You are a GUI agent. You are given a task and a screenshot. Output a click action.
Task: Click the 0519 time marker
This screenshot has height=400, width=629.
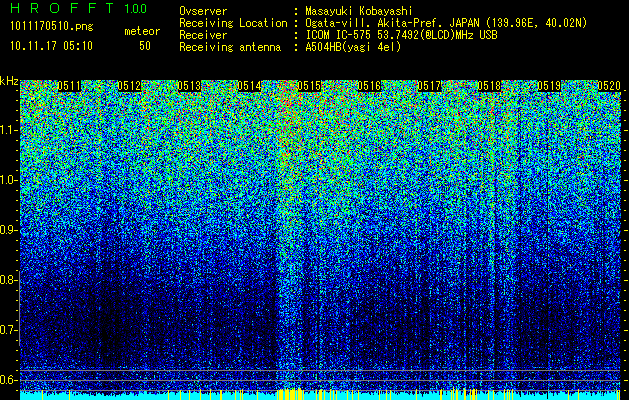(549, 86)
